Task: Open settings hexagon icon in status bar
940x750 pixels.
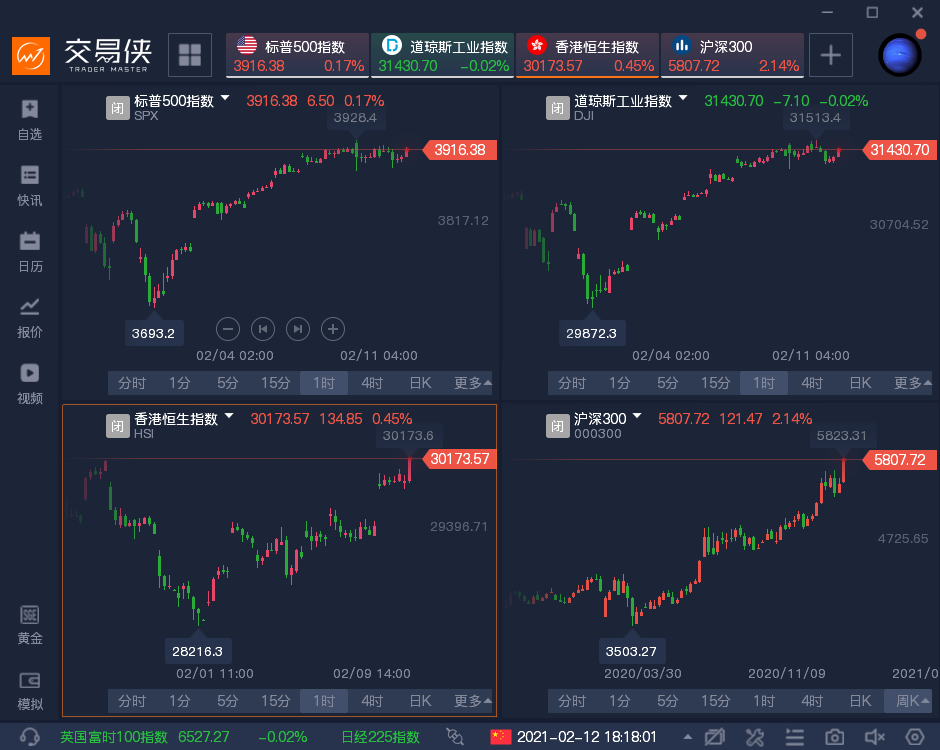Action: click(x=915, y=736)
